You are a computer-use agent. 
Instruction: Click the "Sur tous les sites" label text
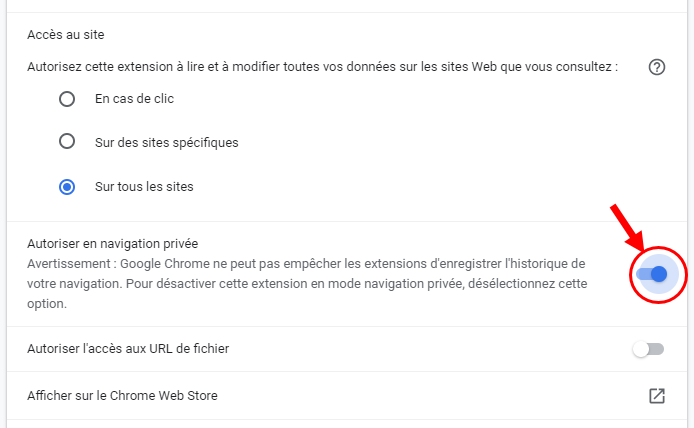click(144, 186)
